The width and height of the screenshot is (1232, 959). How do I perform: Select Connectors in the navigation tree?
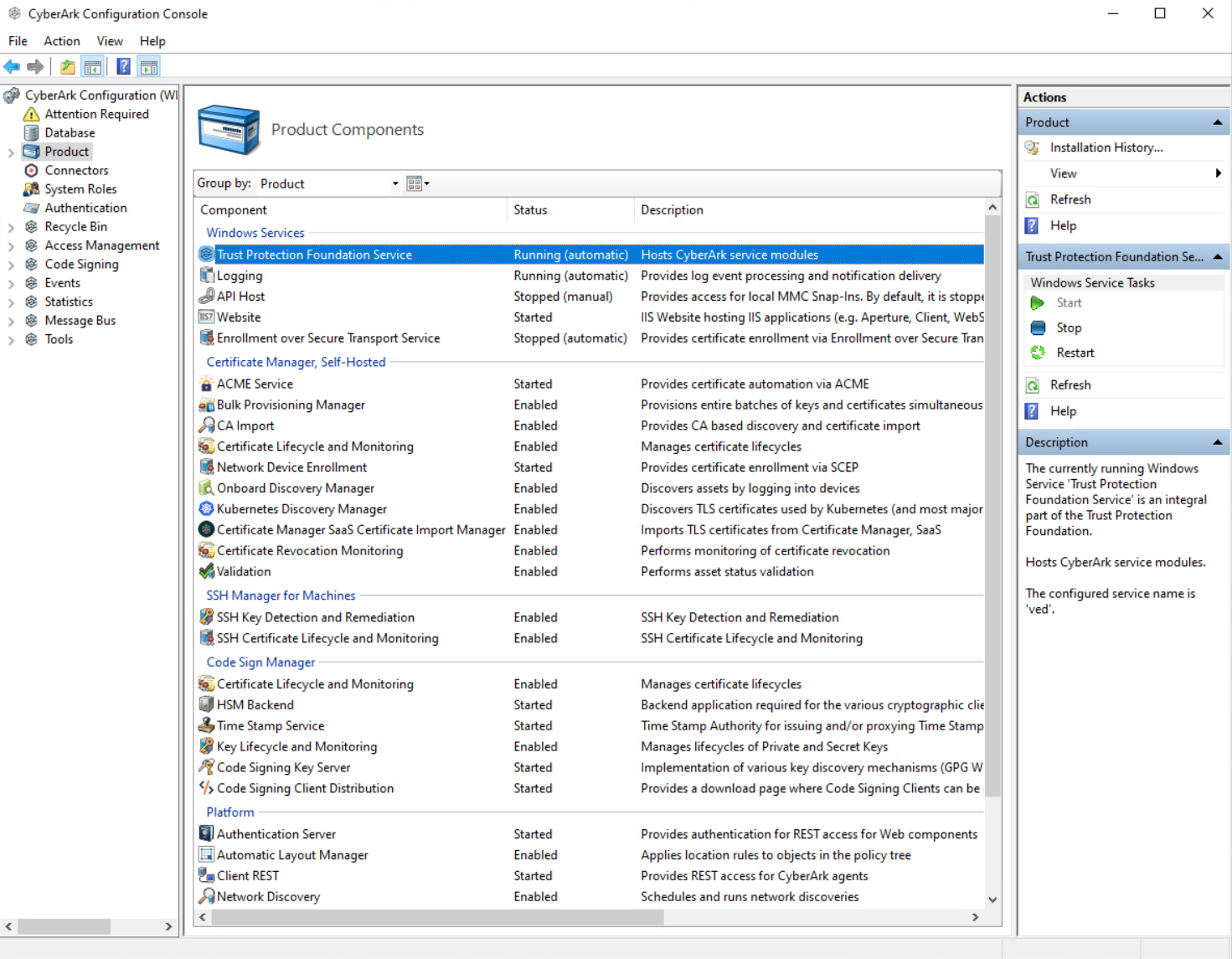tap(76, 171)
